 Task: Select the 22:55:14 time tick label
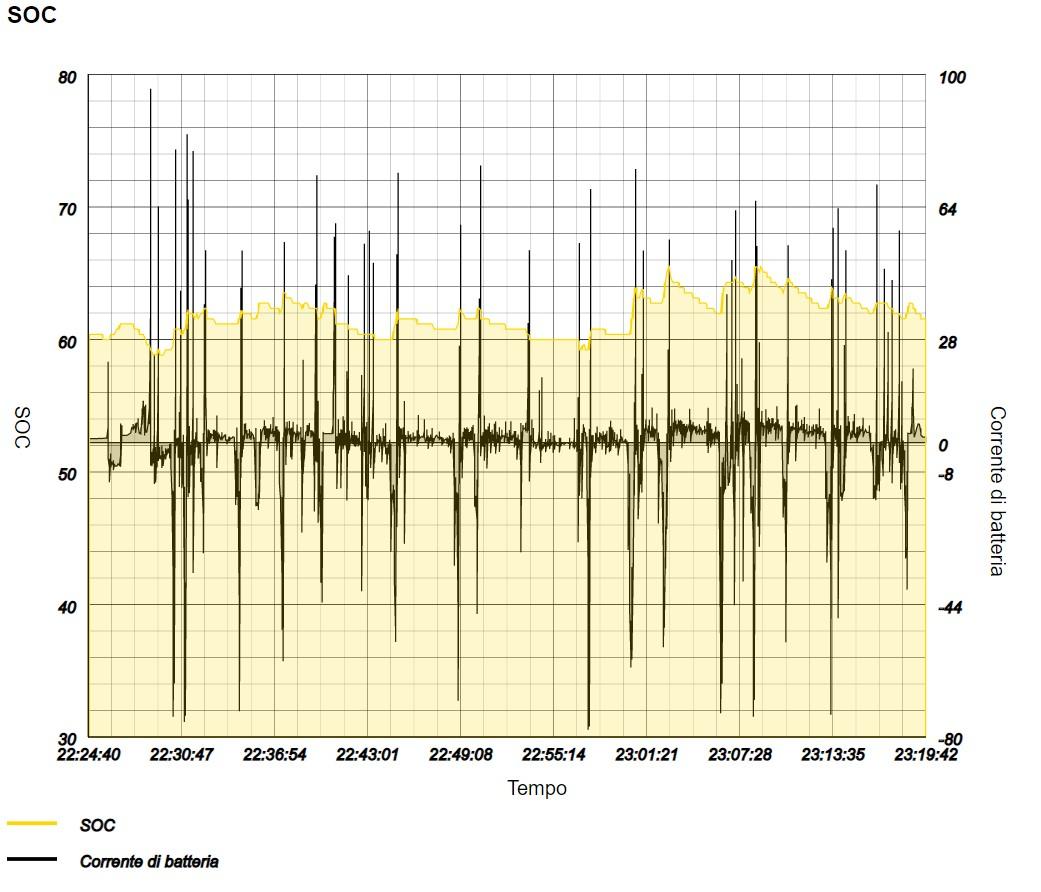pos(553,755)
